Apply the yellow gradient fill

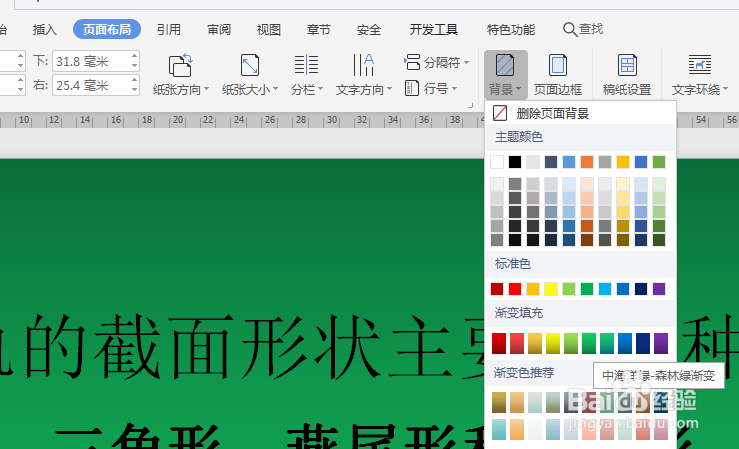[553, 343]
